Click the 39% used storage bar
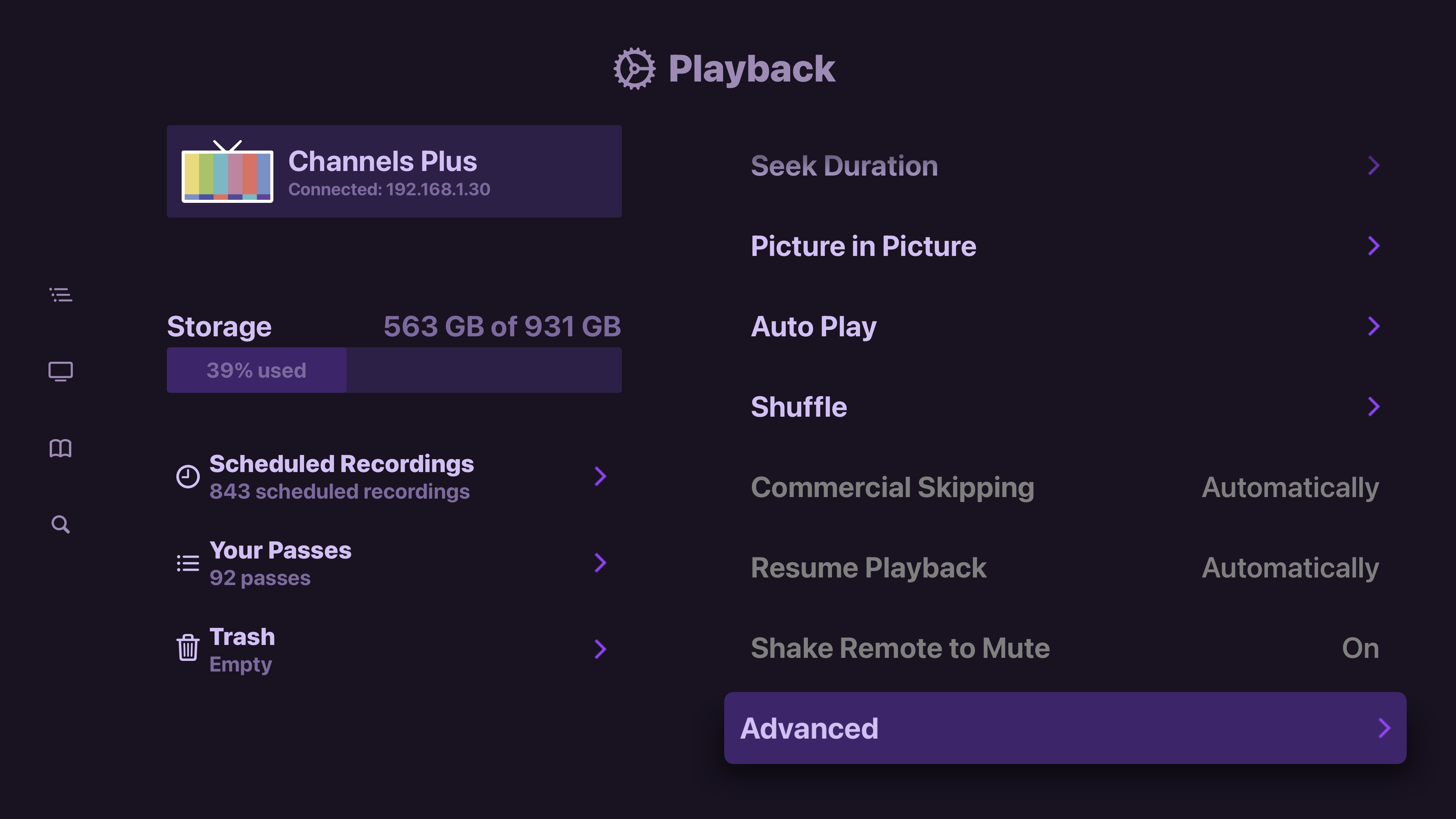The image size is (1456, 819). point(394,370)
